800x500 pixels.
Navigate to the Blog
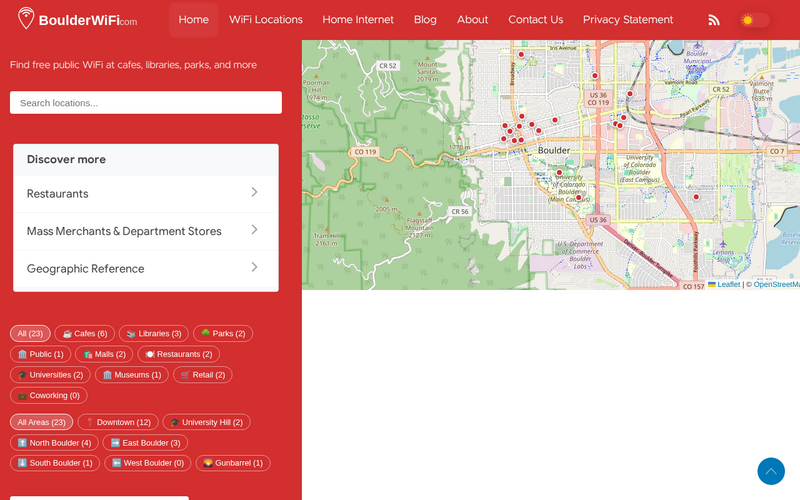[x=425, y=20]
